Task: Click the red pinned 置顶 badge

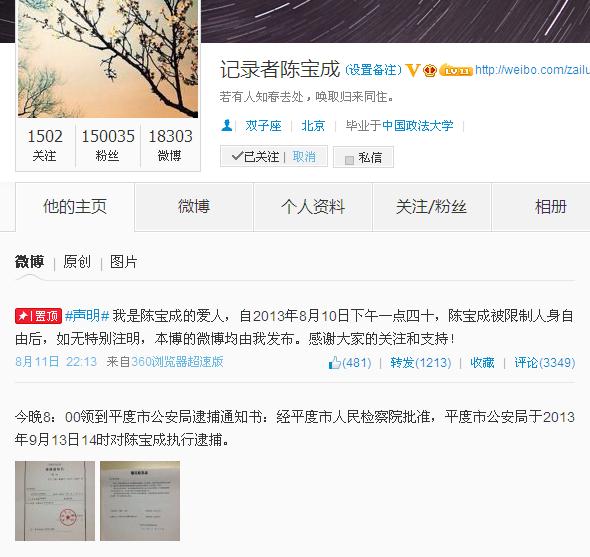Action: point(38,316)
